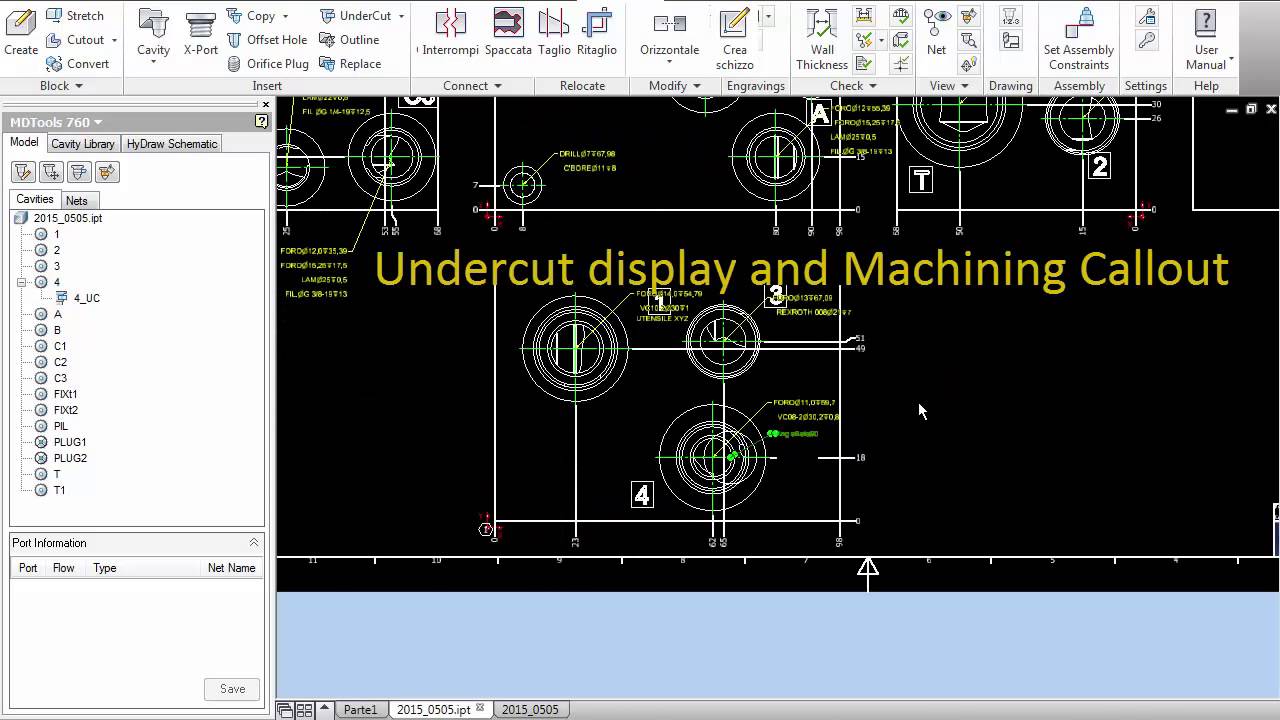Select the X-Port tool

(x=200, y=32)
